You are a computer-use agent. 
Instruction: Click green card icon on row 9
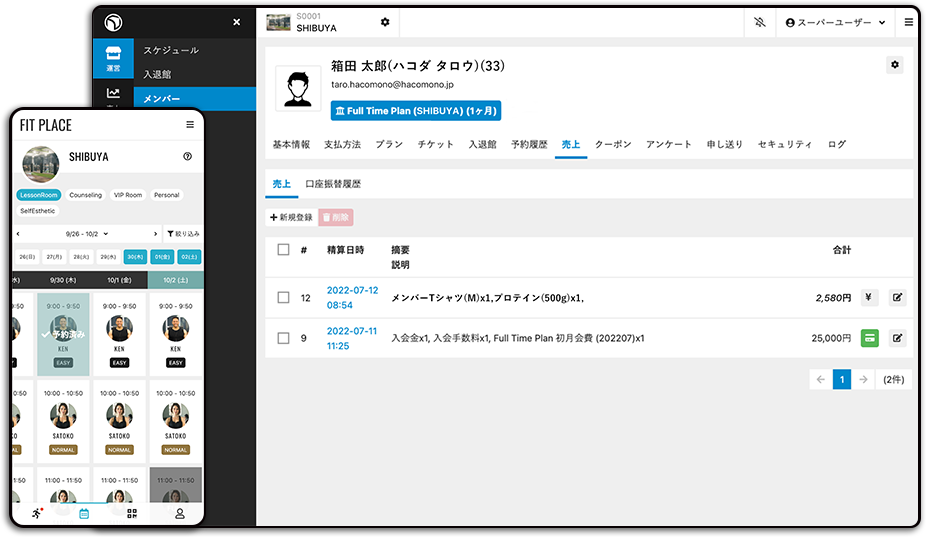tap(869, 338)
